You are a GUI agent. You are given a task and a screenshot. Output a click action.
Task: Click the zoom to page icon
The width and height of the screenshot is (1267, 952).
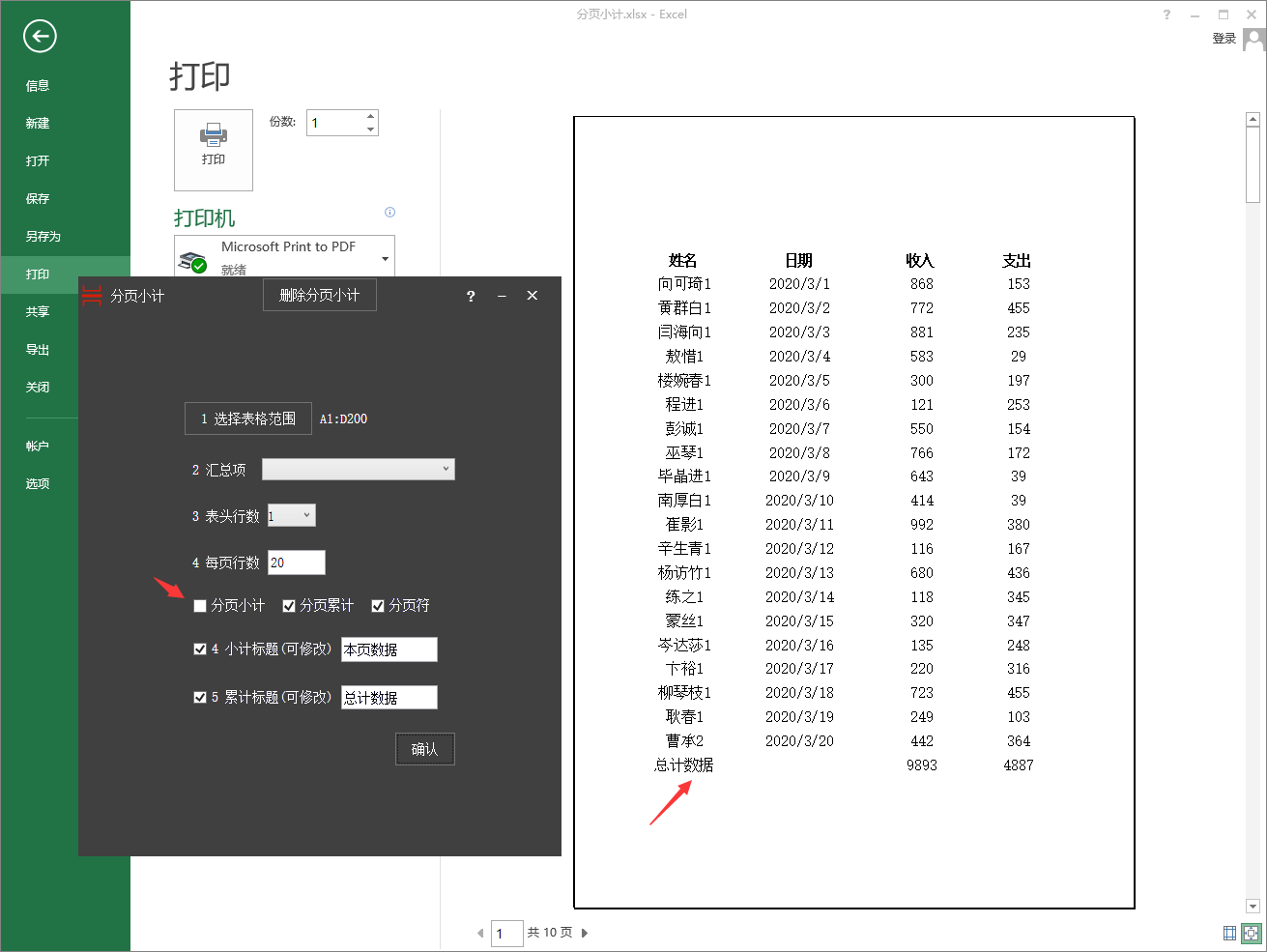[1252, 934]
